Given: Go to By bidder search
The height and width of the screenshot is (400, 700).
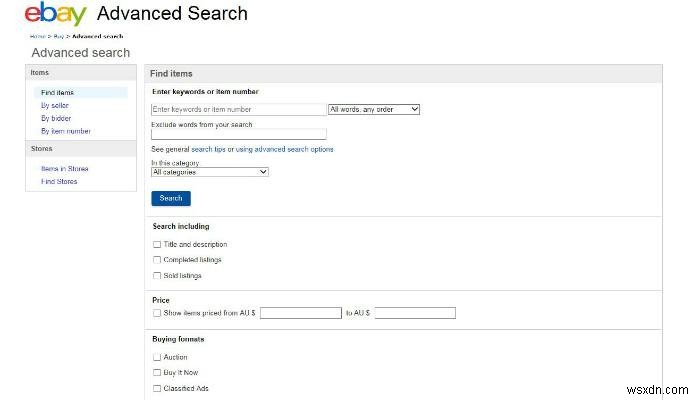Looking at the screenshot, I should [x=55, y=118].
